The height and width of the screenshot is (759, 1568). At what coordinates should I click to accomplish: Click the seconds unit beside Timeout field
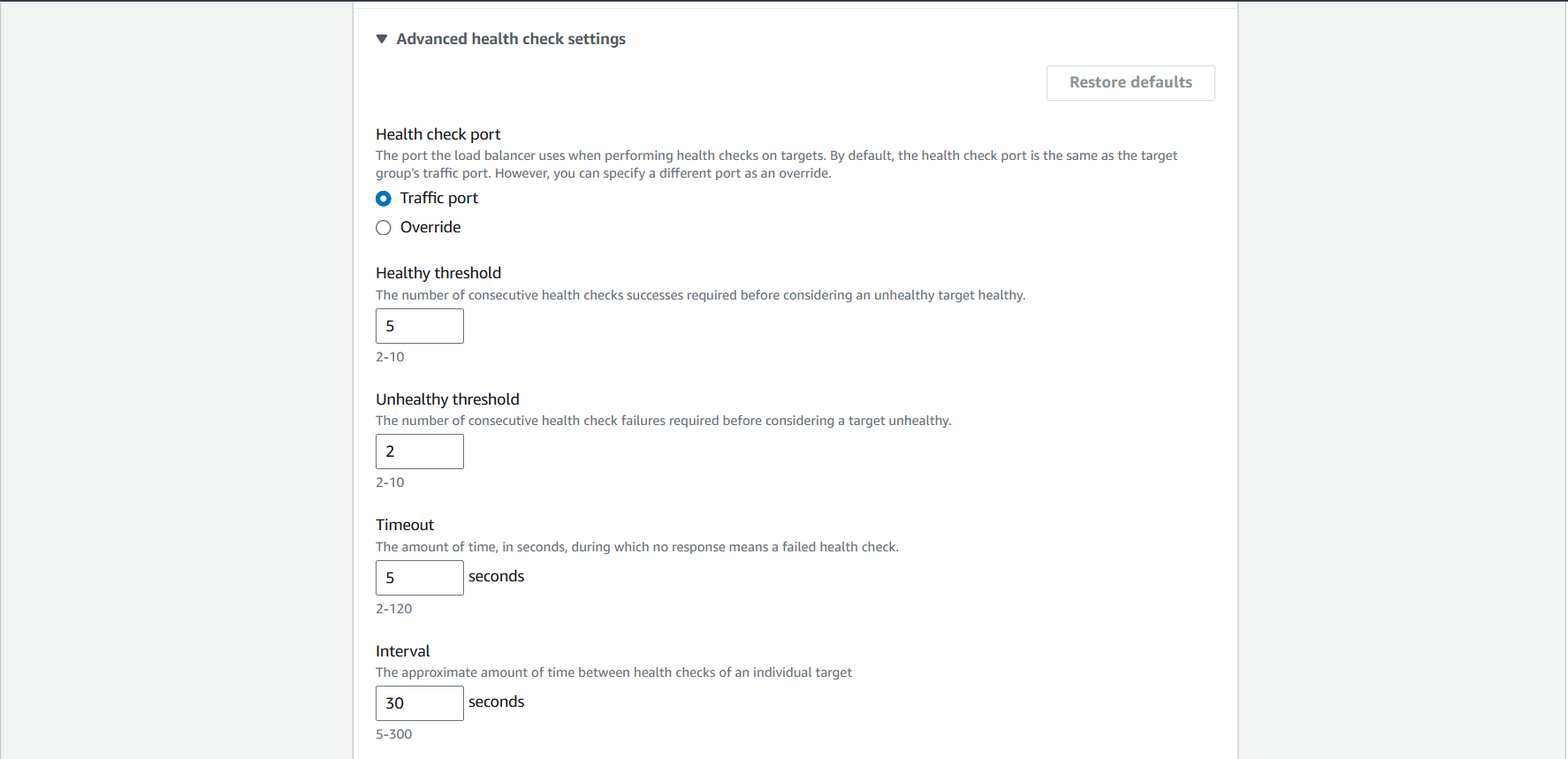coord(496,576)
